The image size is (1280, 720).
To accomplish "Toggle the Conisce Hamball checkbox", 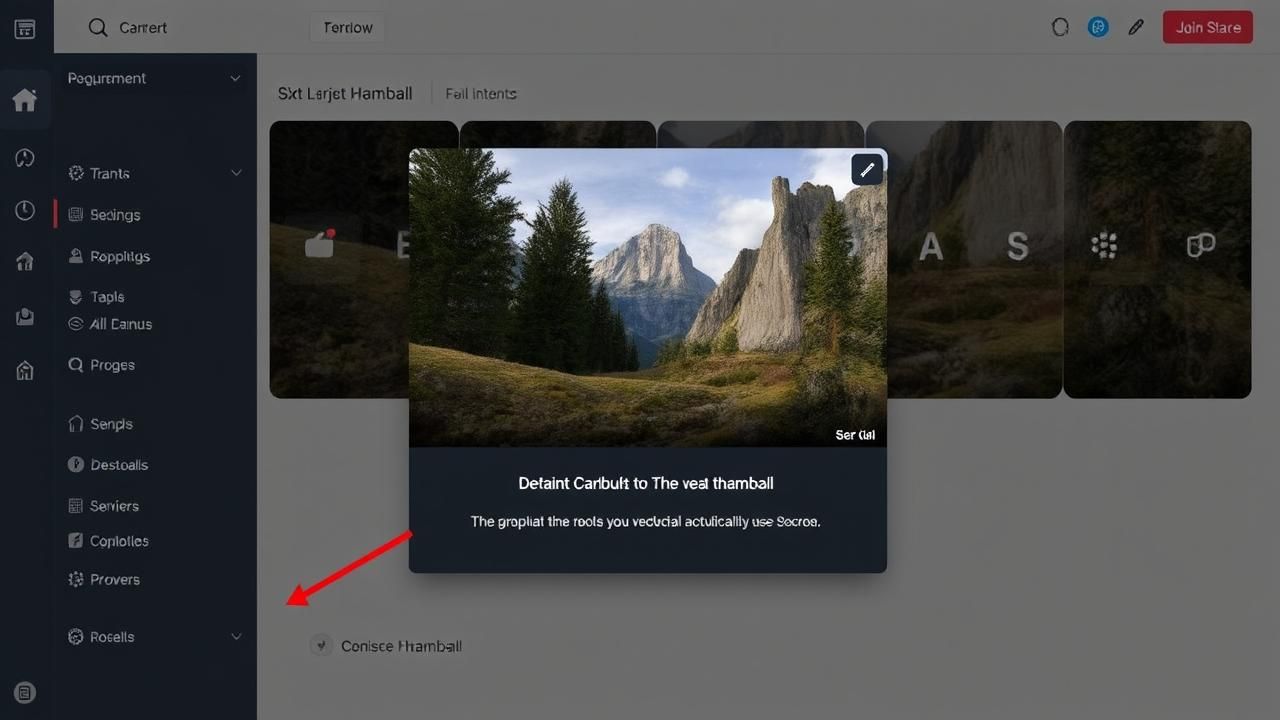I will pos(321,646).
